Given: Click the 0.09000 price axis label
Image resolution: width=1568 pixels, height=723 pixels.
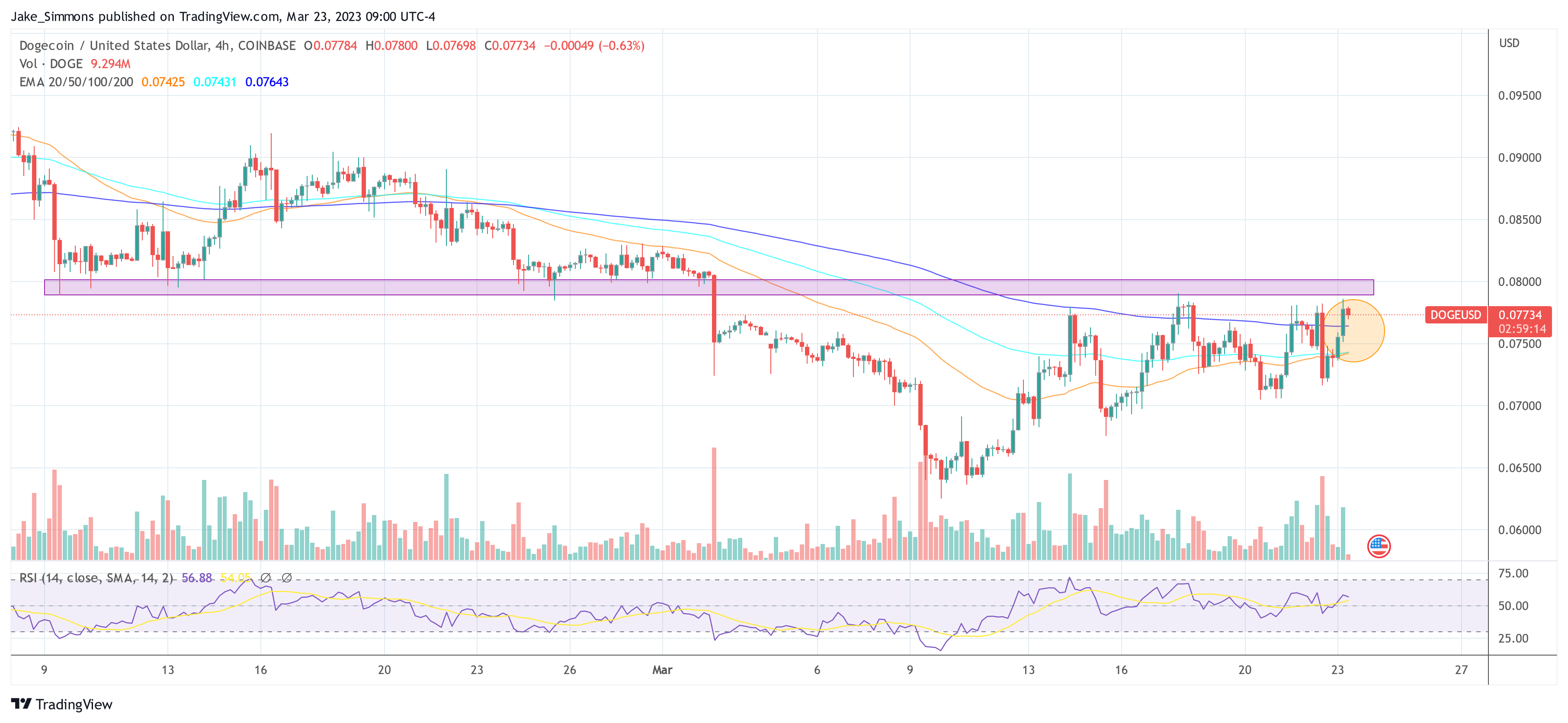Looking at the screenshot, I should tap(1520, 158).
